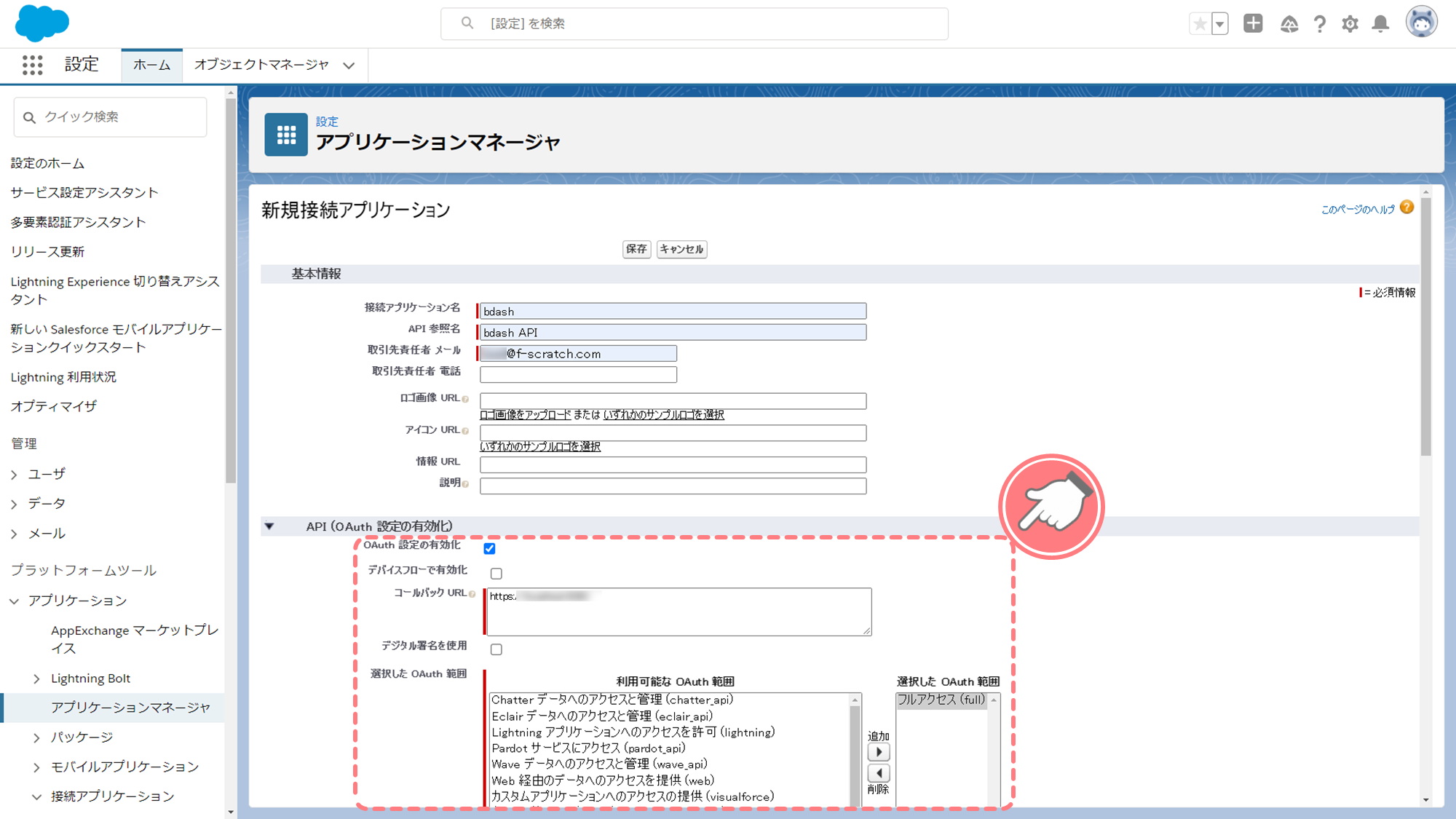
Task: Open the オブジェクトマネージャ tab dropdown chevron
Action: pyautogui.click(x=349, y=66)
